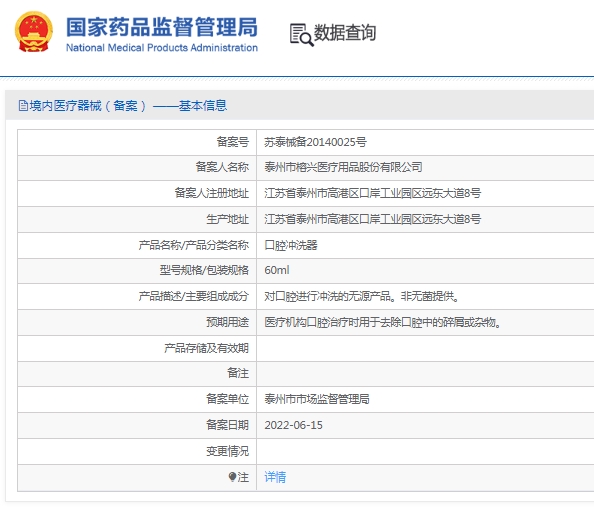Select the 60ml specification value
594x507 pixels.
(277, 270)
